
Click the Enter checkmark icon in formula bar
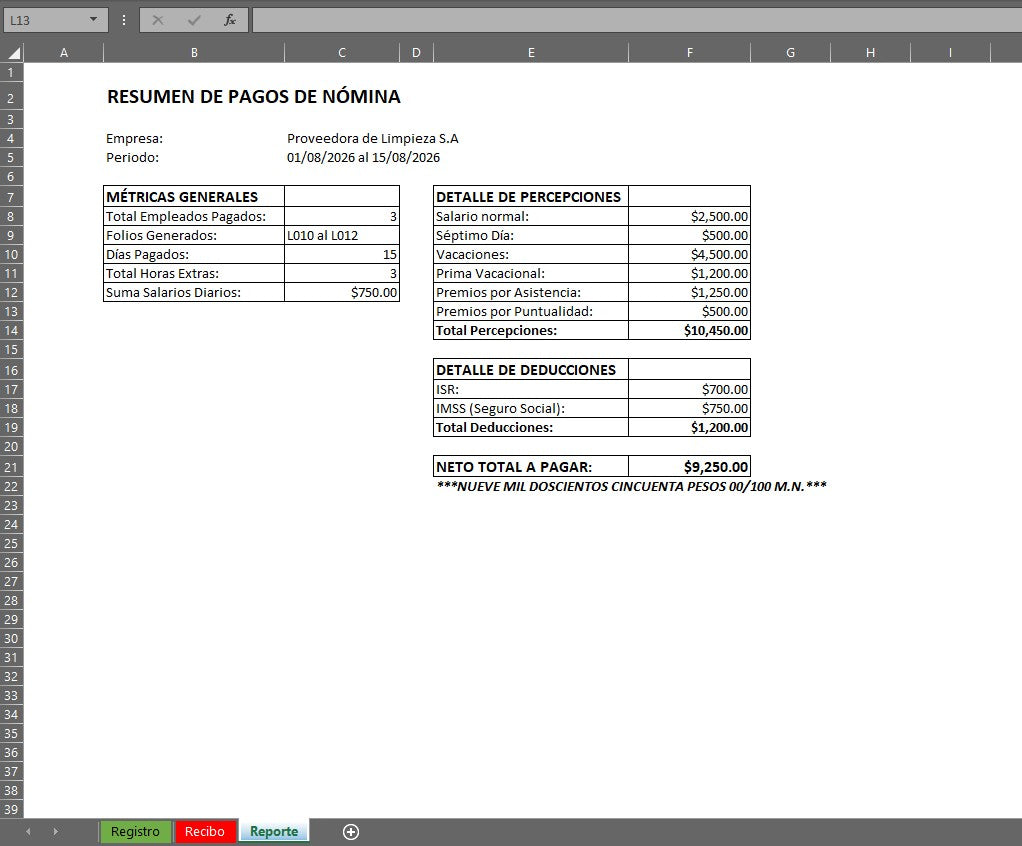coord(194,20)
